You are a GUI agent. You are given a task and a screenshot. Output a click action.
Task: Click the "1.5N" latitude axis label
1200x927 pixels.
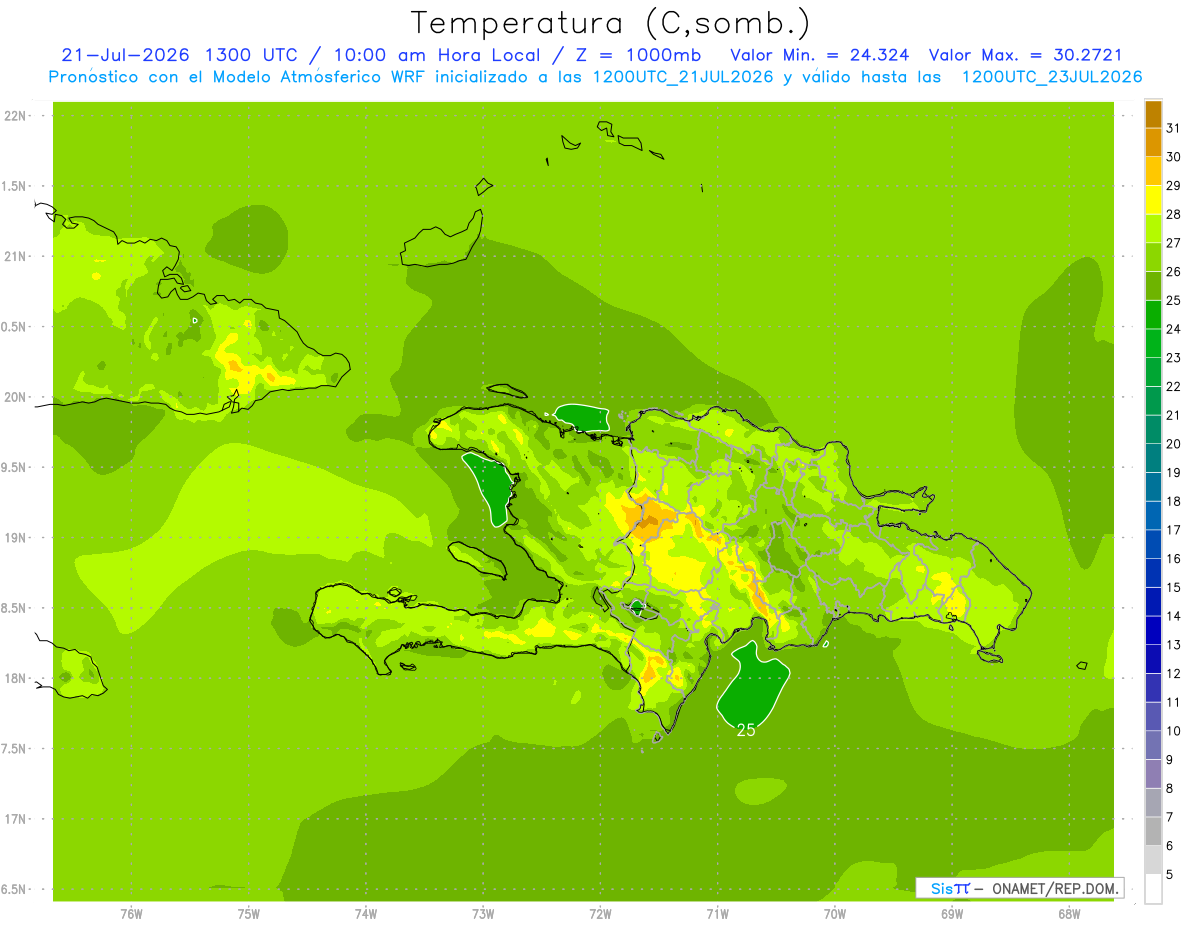[15, 186]
